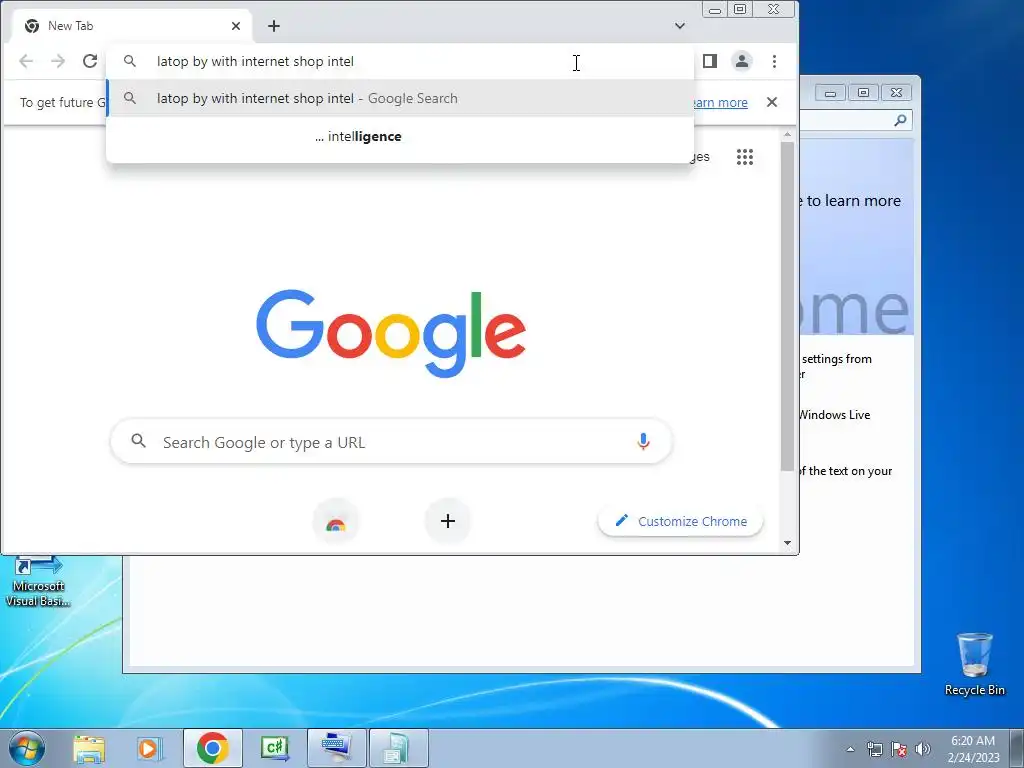Click 'to learn more' text in background window
The image size is (1024, 768).
(854, 201)
